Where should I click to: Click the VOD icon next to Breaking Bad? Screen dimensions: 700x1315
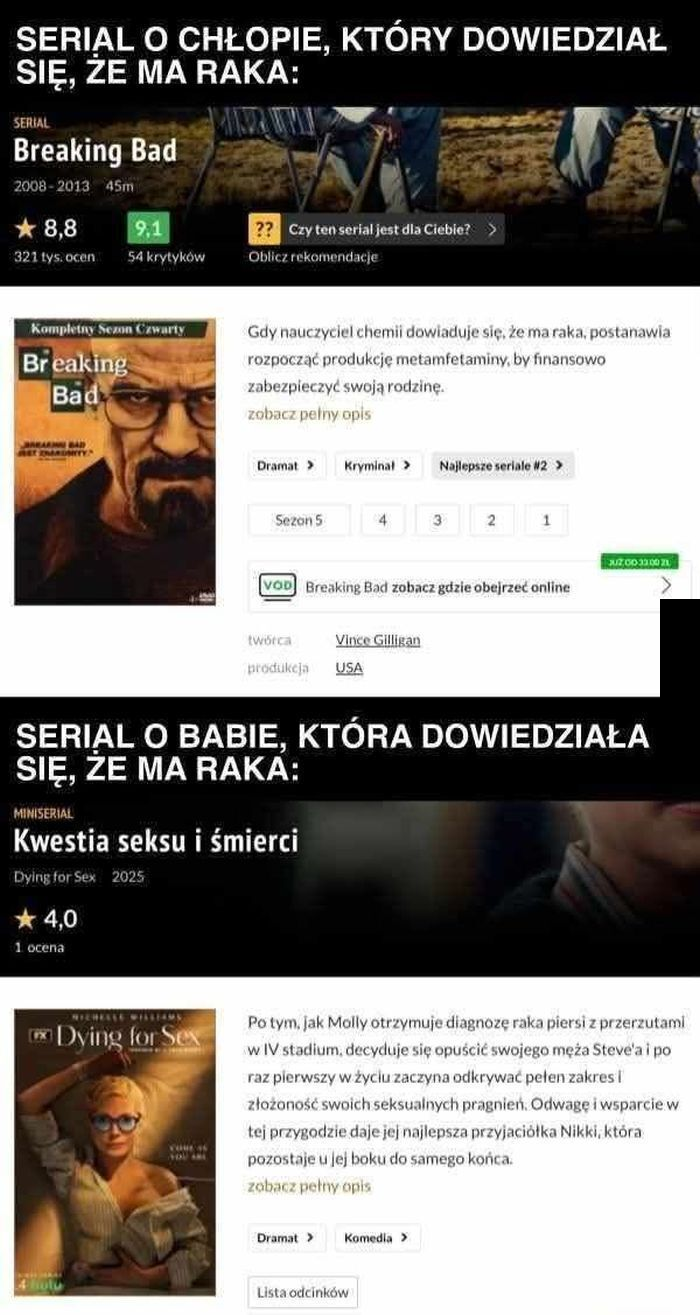277,586
